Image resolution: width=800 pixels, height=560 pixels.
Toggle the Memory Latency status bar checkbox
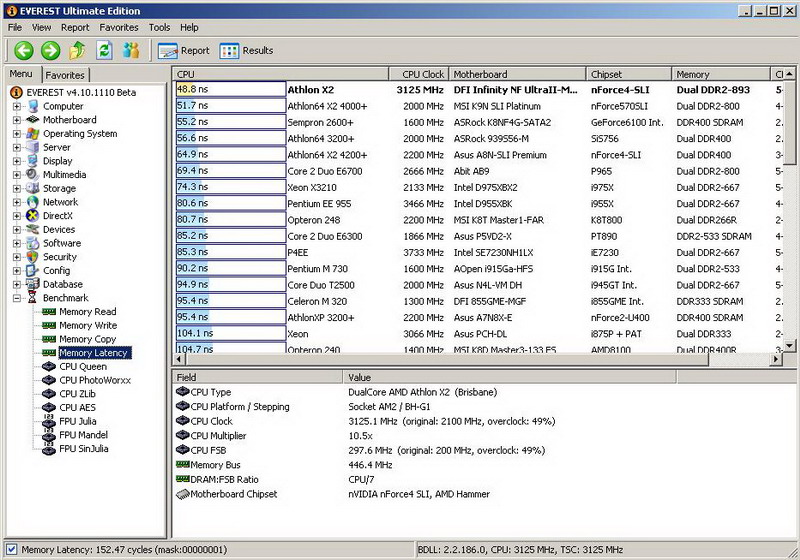(x=11, y=549)
